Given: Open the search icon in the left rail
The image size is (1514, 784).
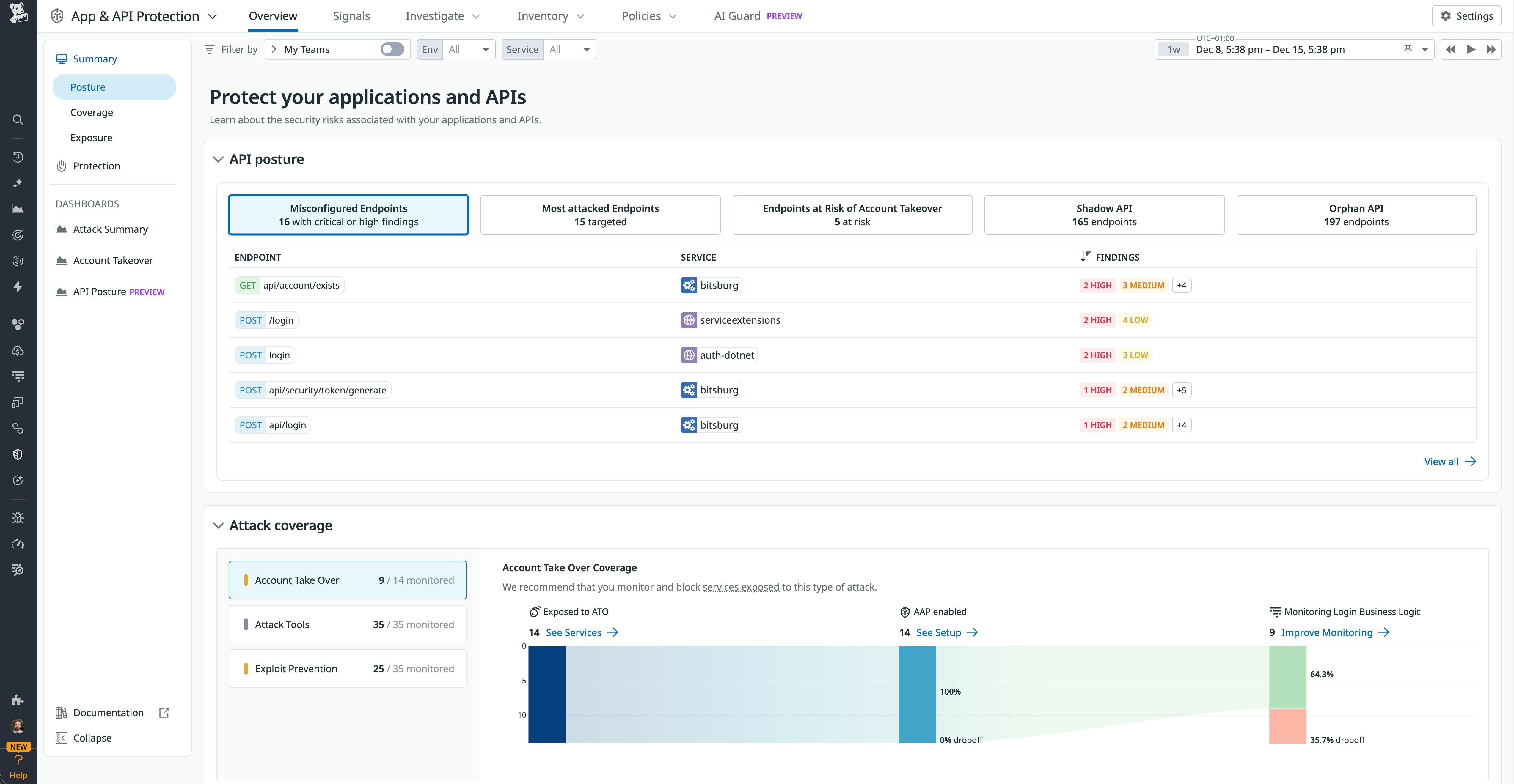Looking at the screenshot, I should click(x=18, y=119).
